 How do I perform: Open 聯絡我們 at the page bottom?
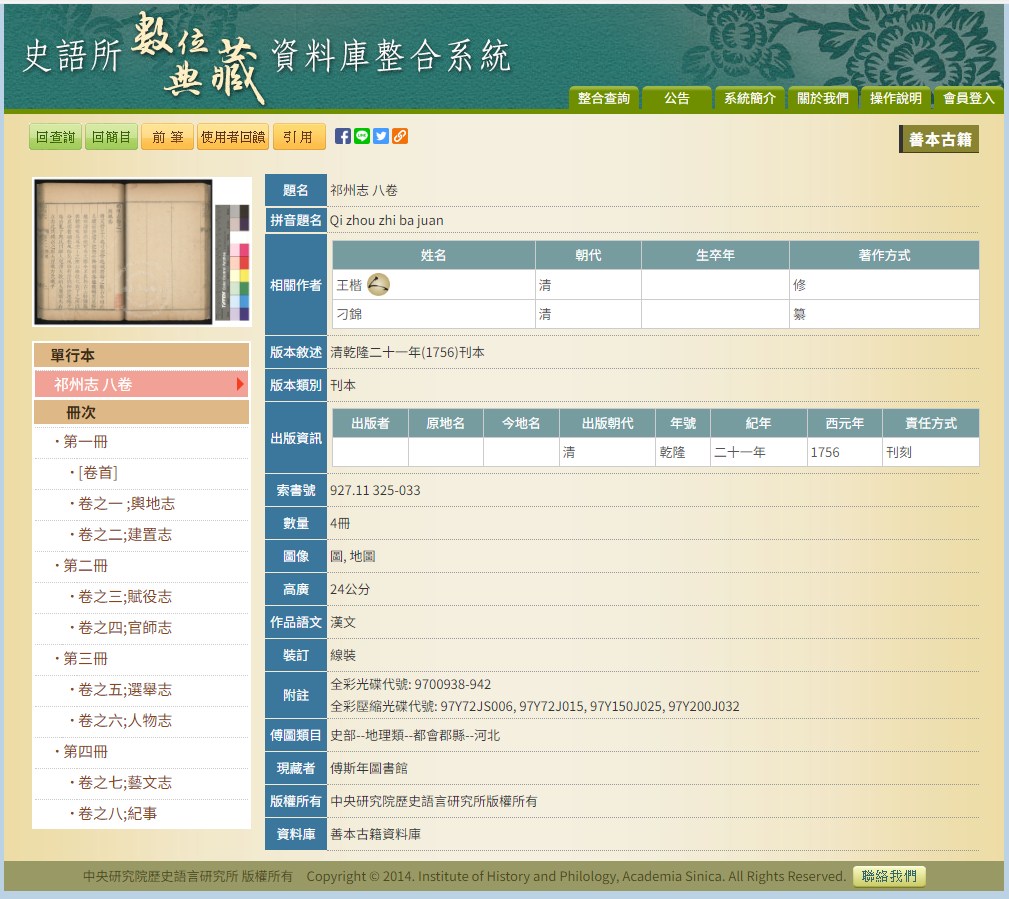point(888,876)
